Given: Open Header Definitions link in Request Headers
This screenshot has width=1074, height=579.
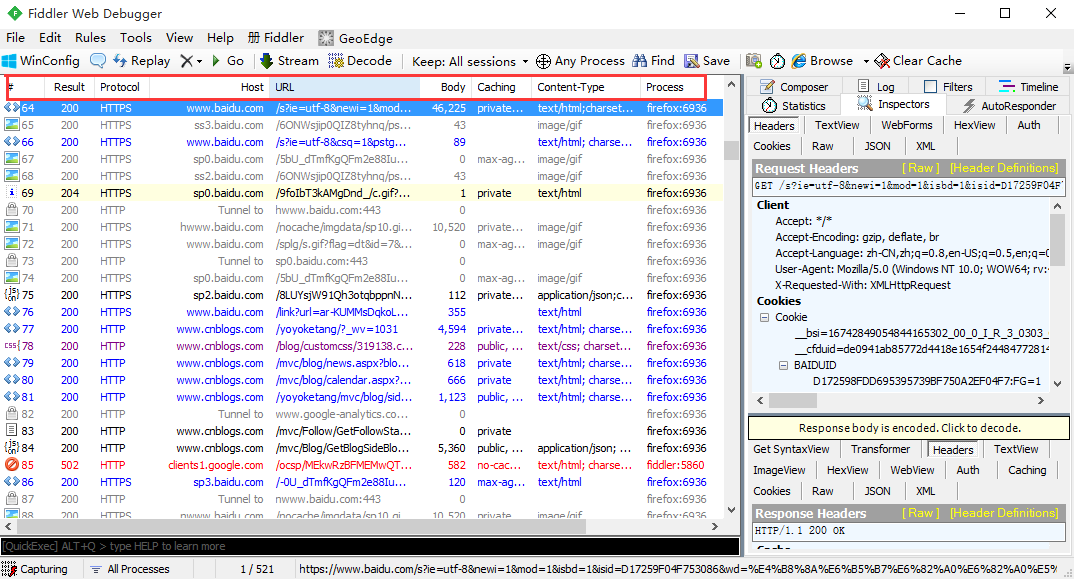Looking at the screenshot, I should point(1004,167).
